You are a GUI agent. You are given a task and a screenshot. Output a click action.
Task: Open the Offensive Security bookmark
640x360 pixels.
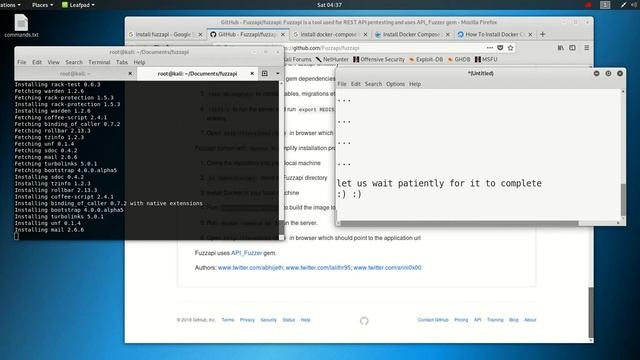coord(379,60)
